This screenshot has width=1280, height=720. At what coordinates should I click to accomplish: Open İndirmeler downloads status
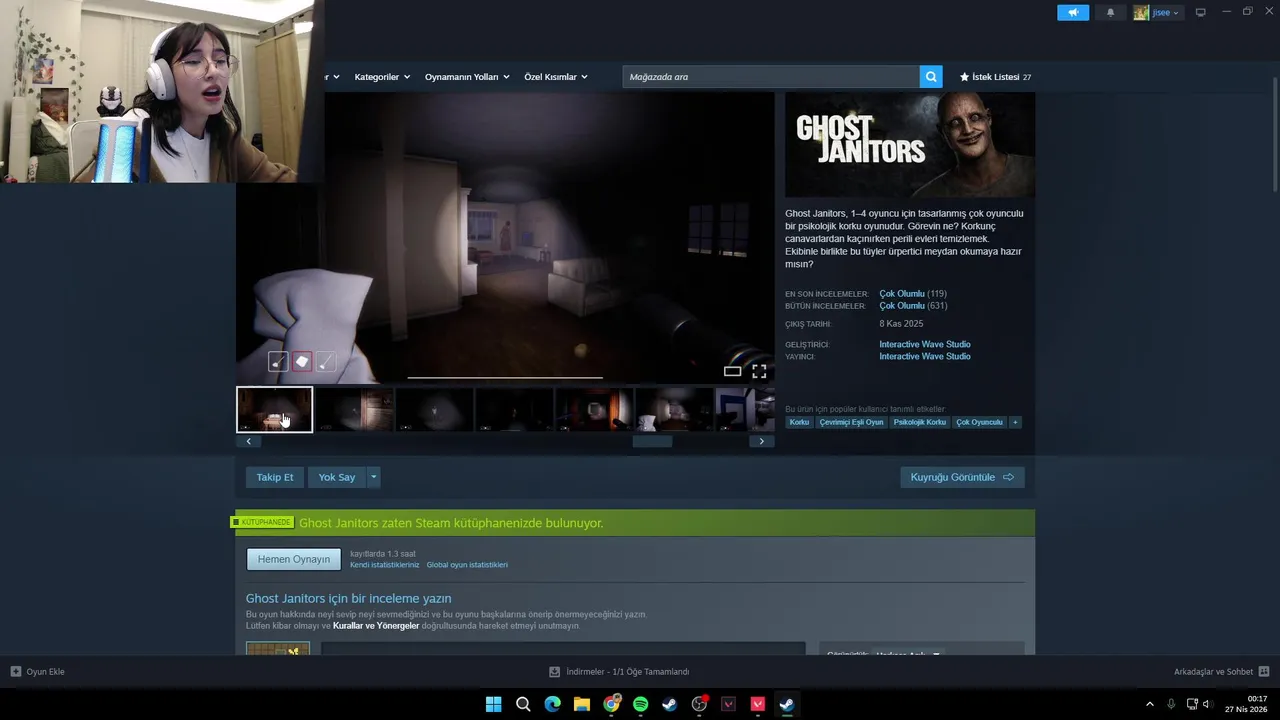point(619,672)
